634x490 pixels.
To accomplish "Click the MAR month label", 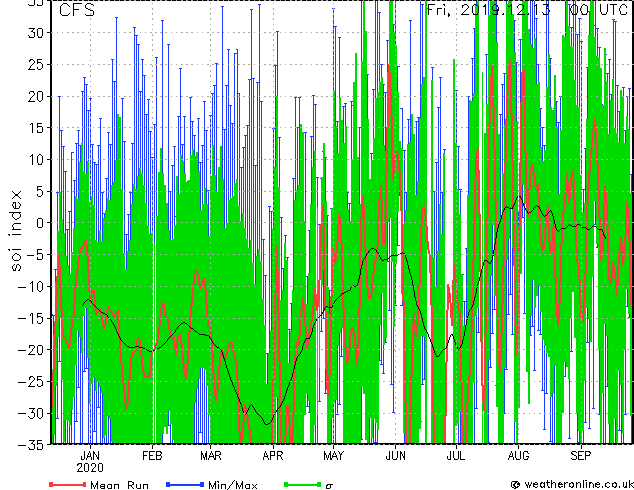I will 211,456.
